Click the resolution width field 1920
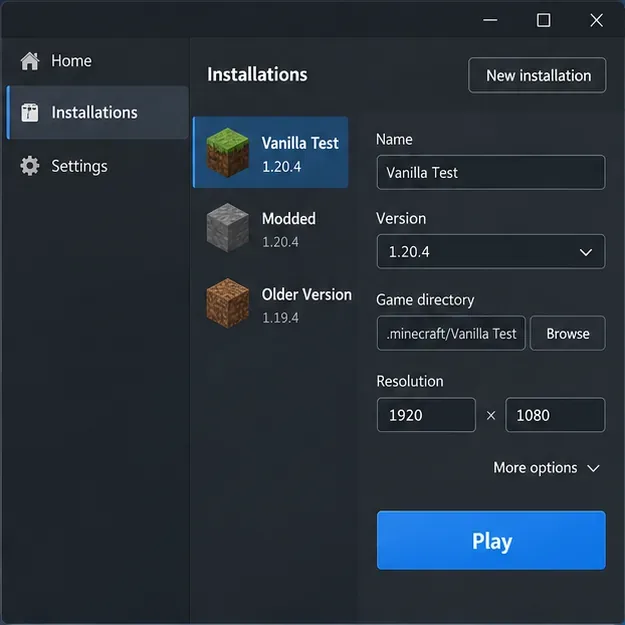This screenshot has height=625, width=625. [x=426, y=415]
